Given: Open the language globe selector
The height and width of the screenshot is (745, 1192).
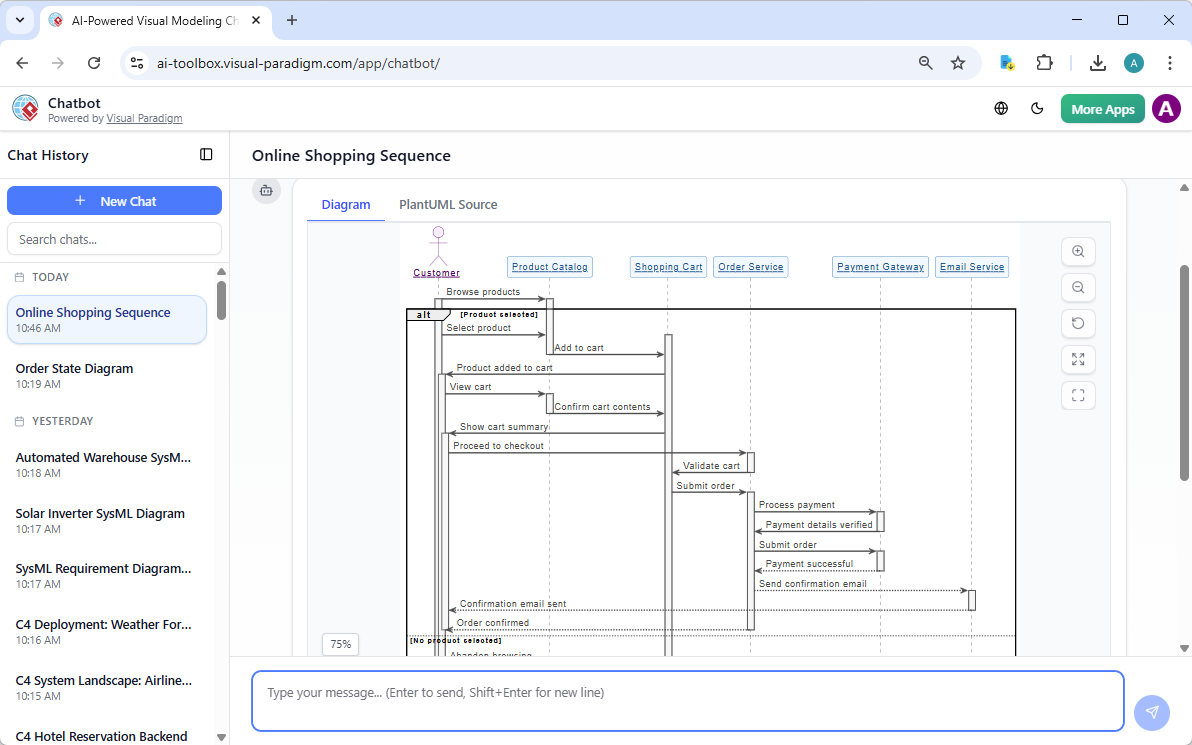Looking at the screenshot, I should click(1001, 108).
